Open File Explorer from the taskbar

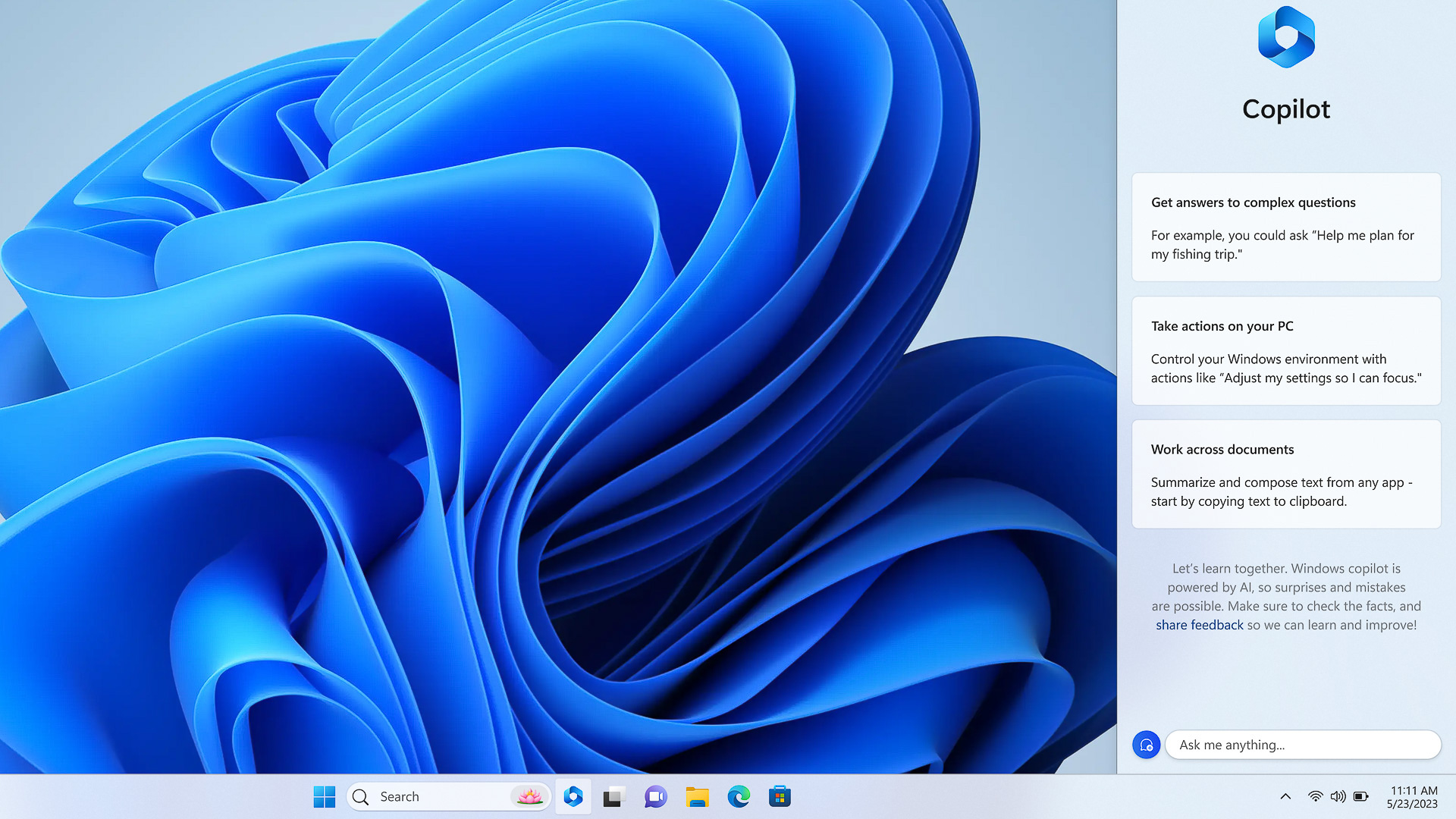[697, 796]
